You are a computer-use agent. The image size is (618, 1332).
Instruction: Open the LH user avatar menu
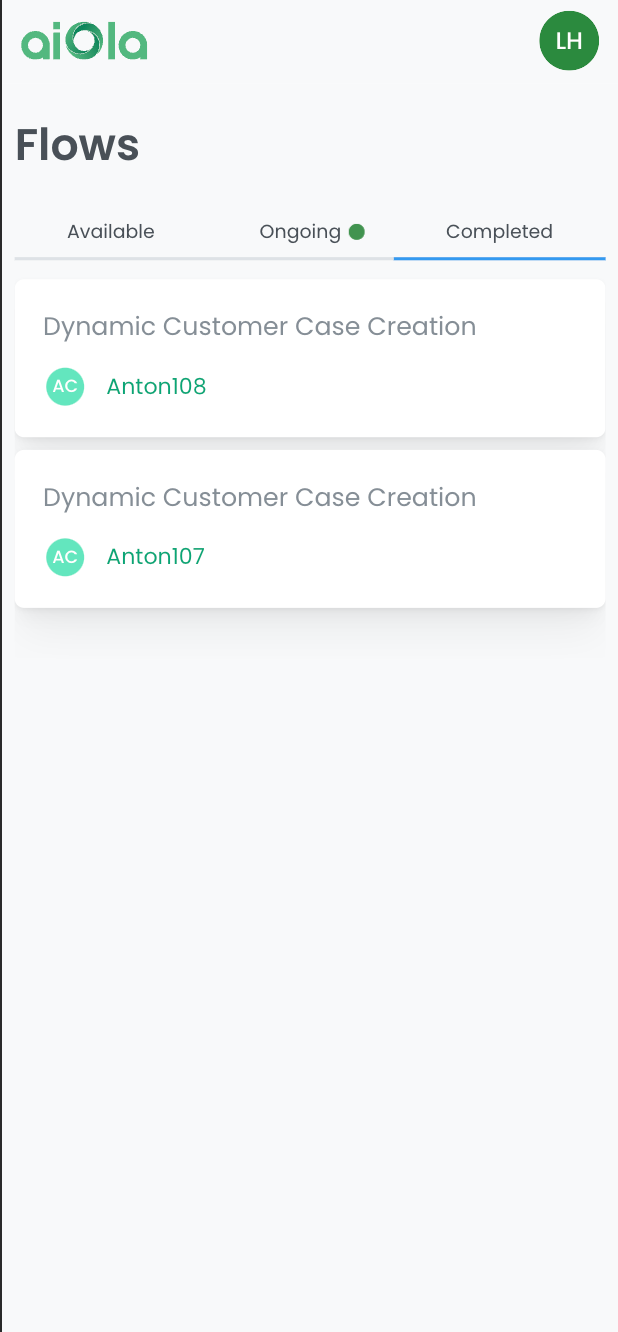click(569, 41)
